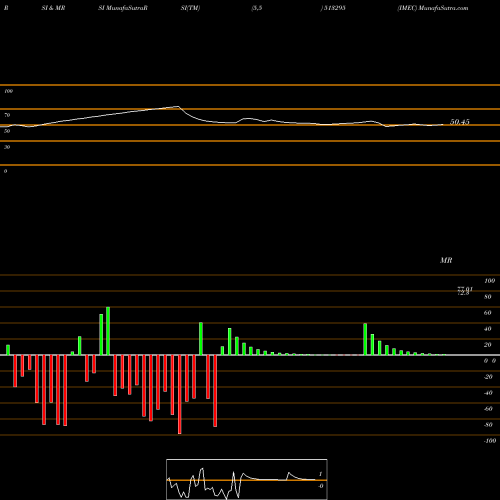Click the 513293 stock code text
The width and height of the screenshot is (500, 500).
pos(334,8)
